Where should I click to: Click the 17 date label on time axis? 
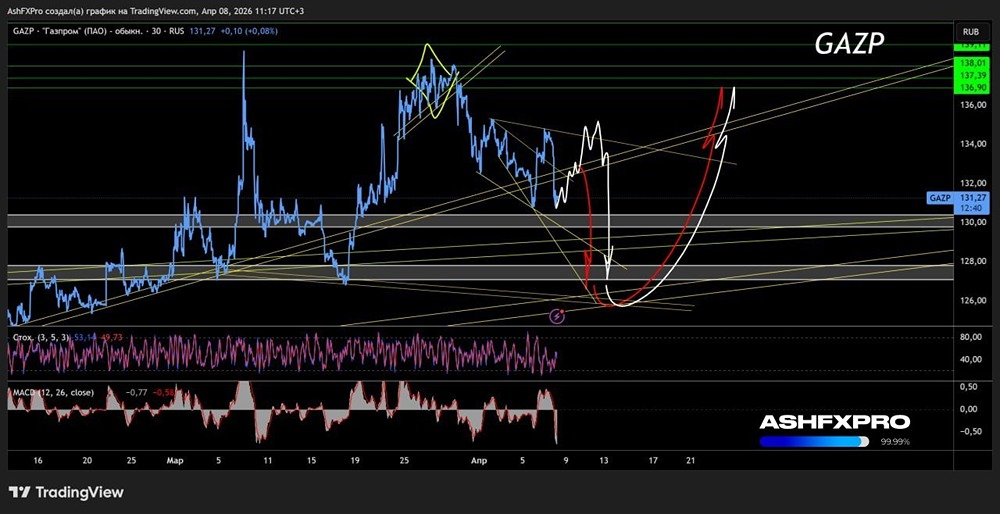pos(652,460)
